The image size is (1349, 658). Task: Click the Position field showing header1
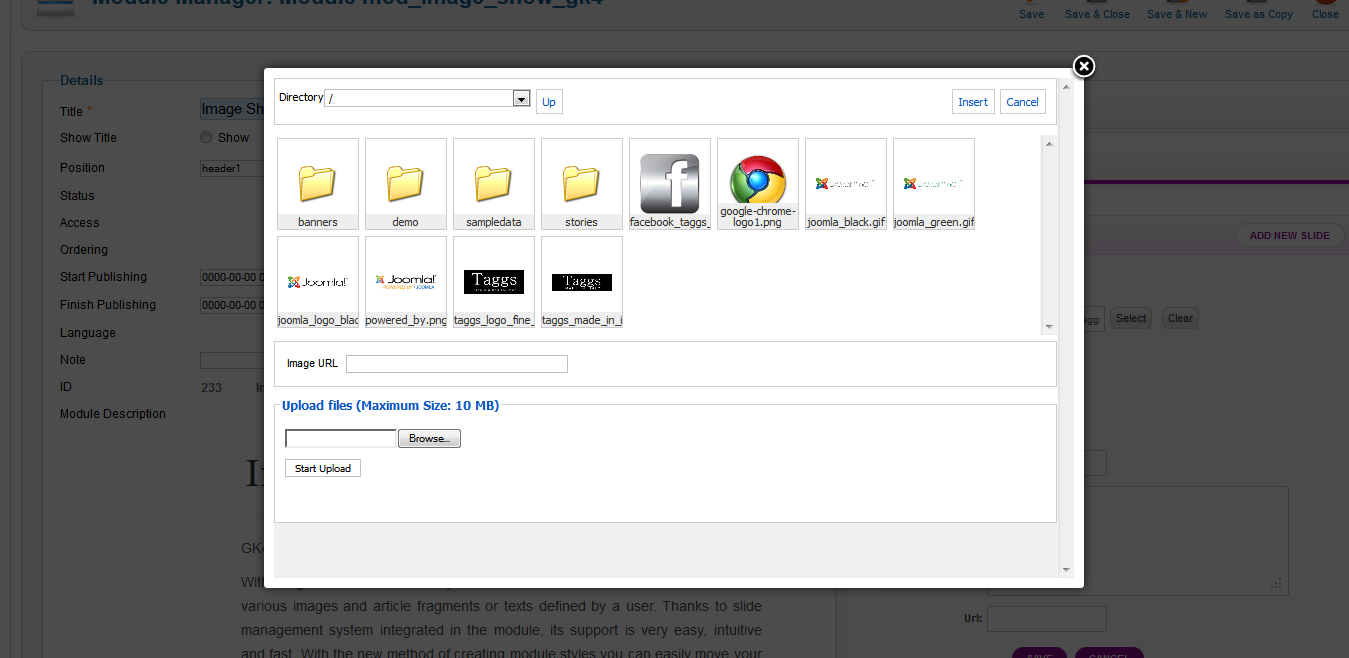point(232,168)
